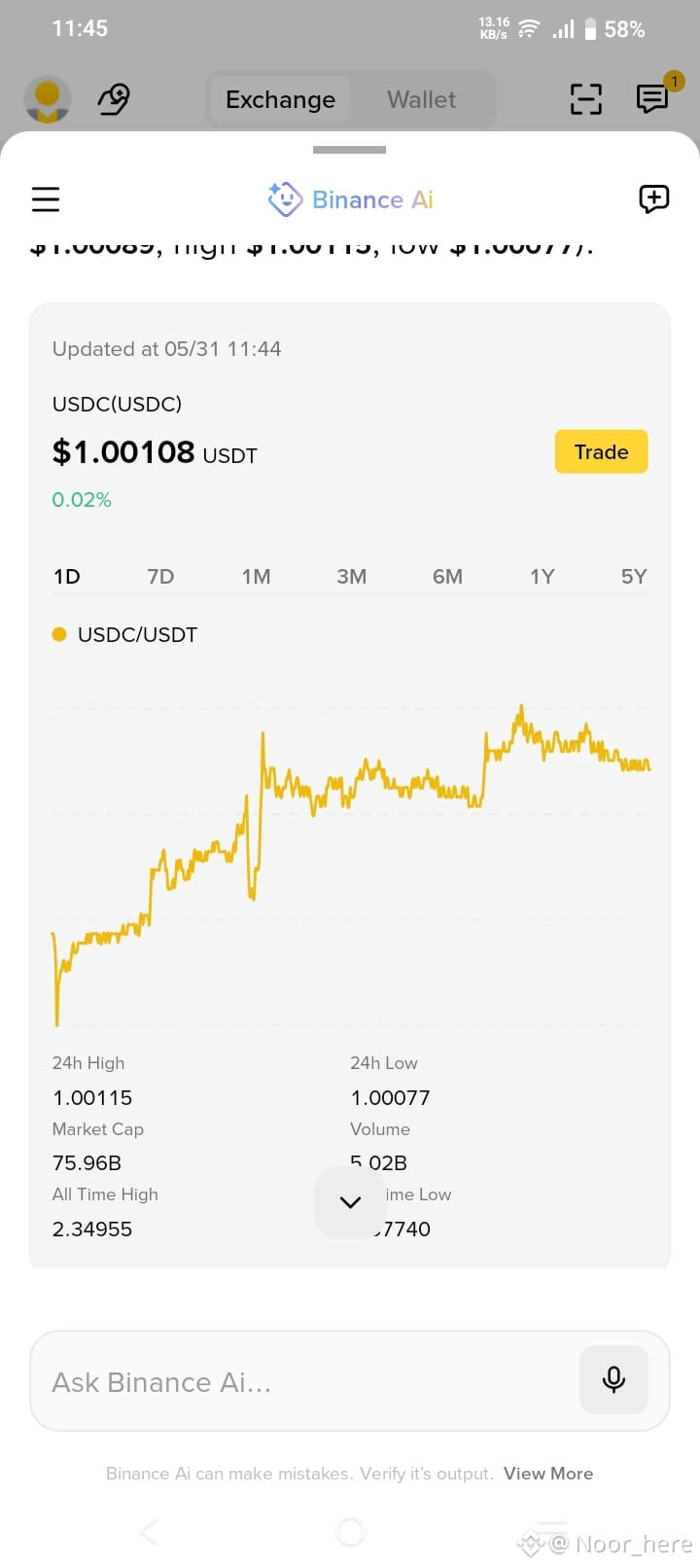Choose the 1Y chart range
Screen dimensions: 700x1568
click(x=542, y=577)
